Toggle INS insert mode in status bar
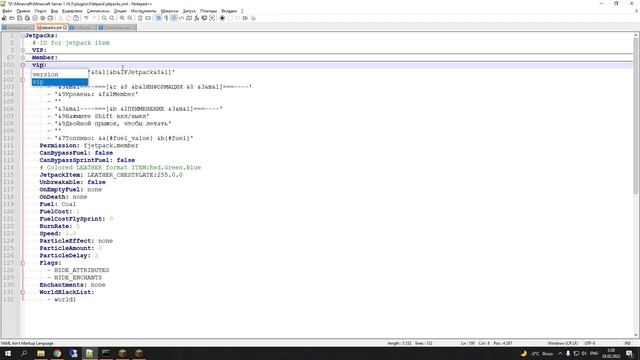The width and height of the screenshot is (640, 360). pos(627,343)
